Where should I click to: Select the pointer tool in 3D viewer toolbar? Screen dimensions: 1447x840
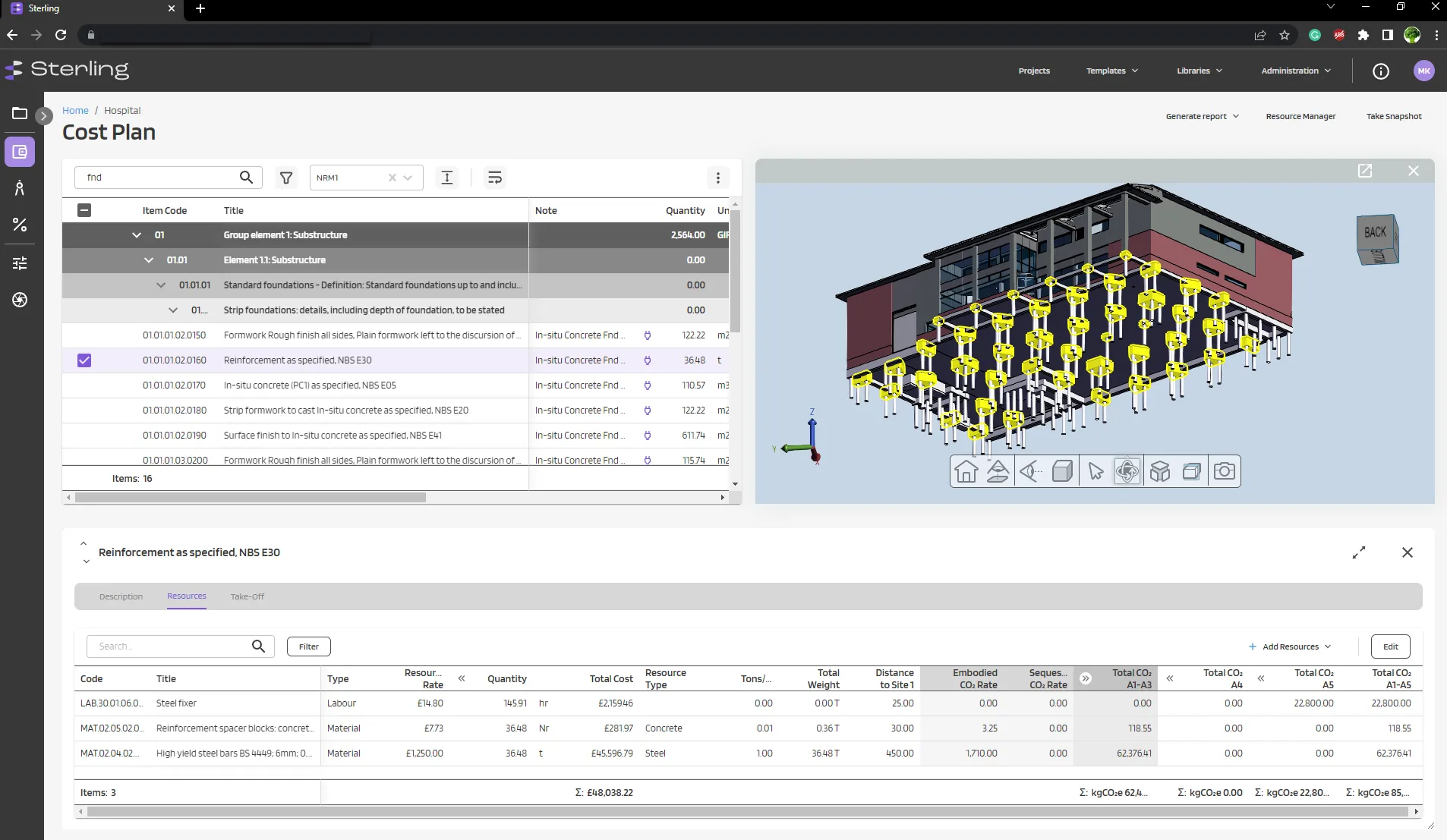[x=1095, y=471]
